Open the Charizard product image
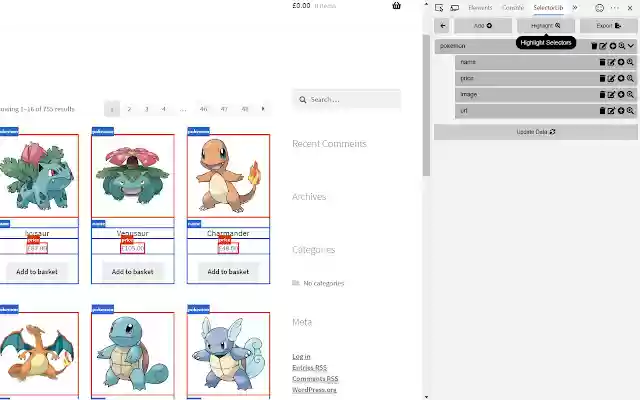The image size is (640, 400). click(x=39, y=354)
